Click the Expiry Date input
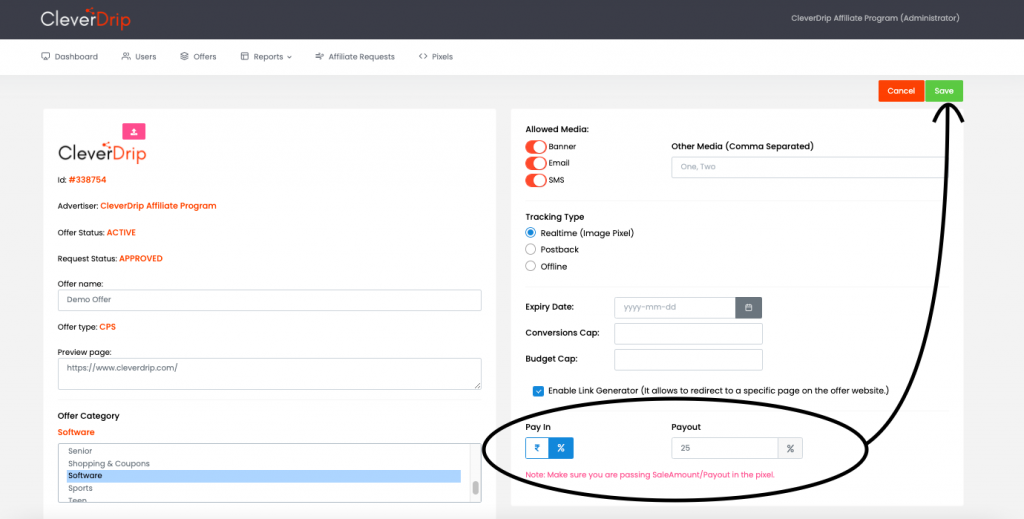This screenshot has height=519, width=1024. [x=675, y=307]
